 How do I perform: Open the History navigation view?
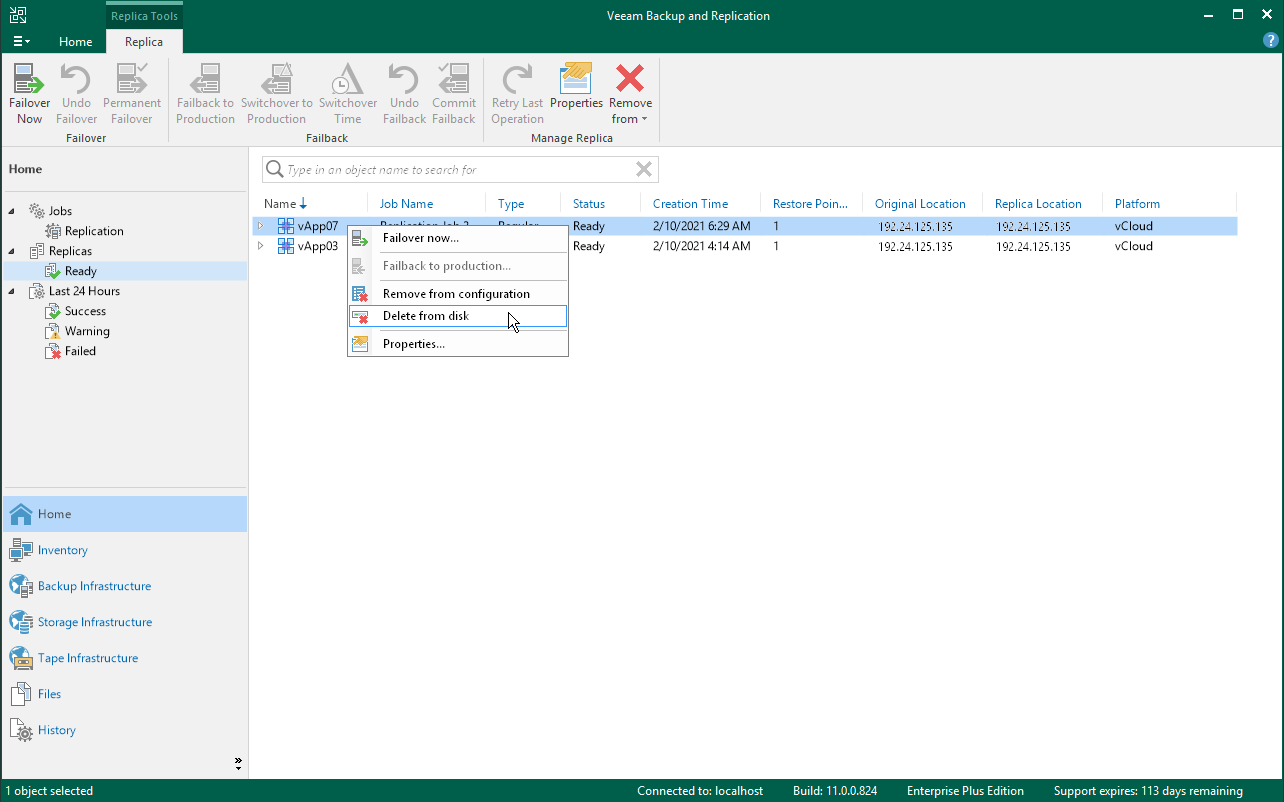(x=125, y=730)
